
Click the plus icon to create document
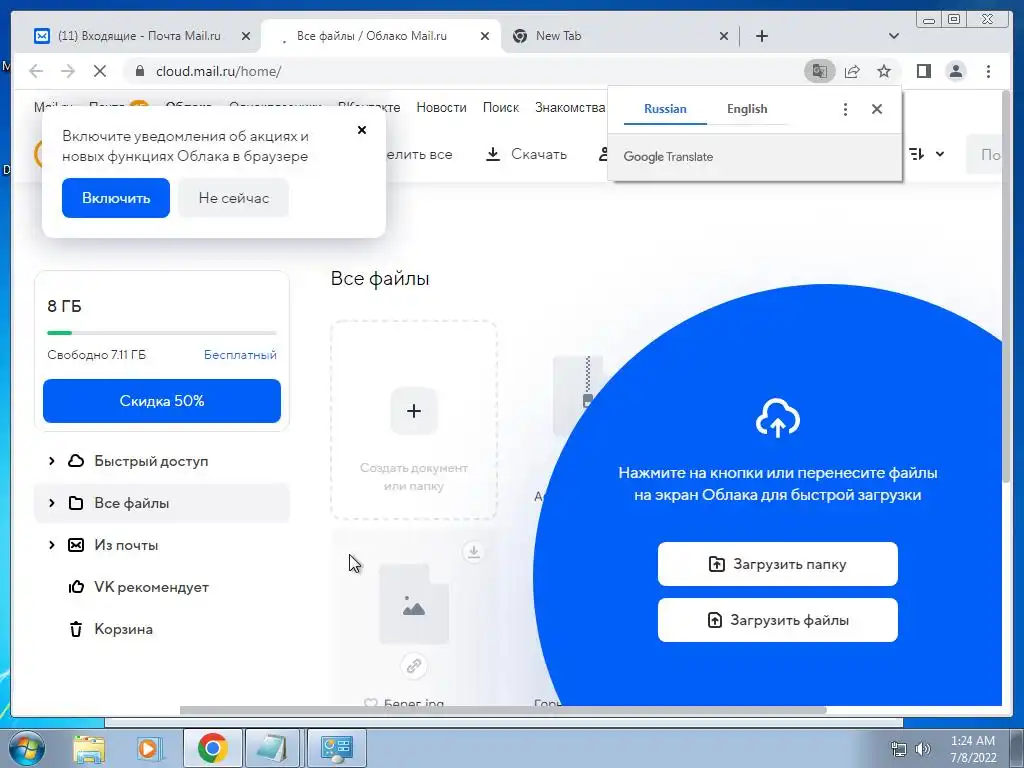point(413,411)
